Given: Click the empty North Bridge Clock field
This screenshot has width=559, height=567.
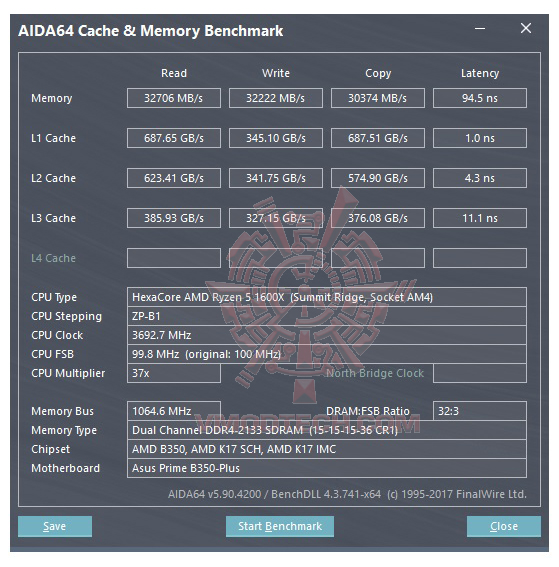Looking at the screenshot, I should click(x=480, y=373).
